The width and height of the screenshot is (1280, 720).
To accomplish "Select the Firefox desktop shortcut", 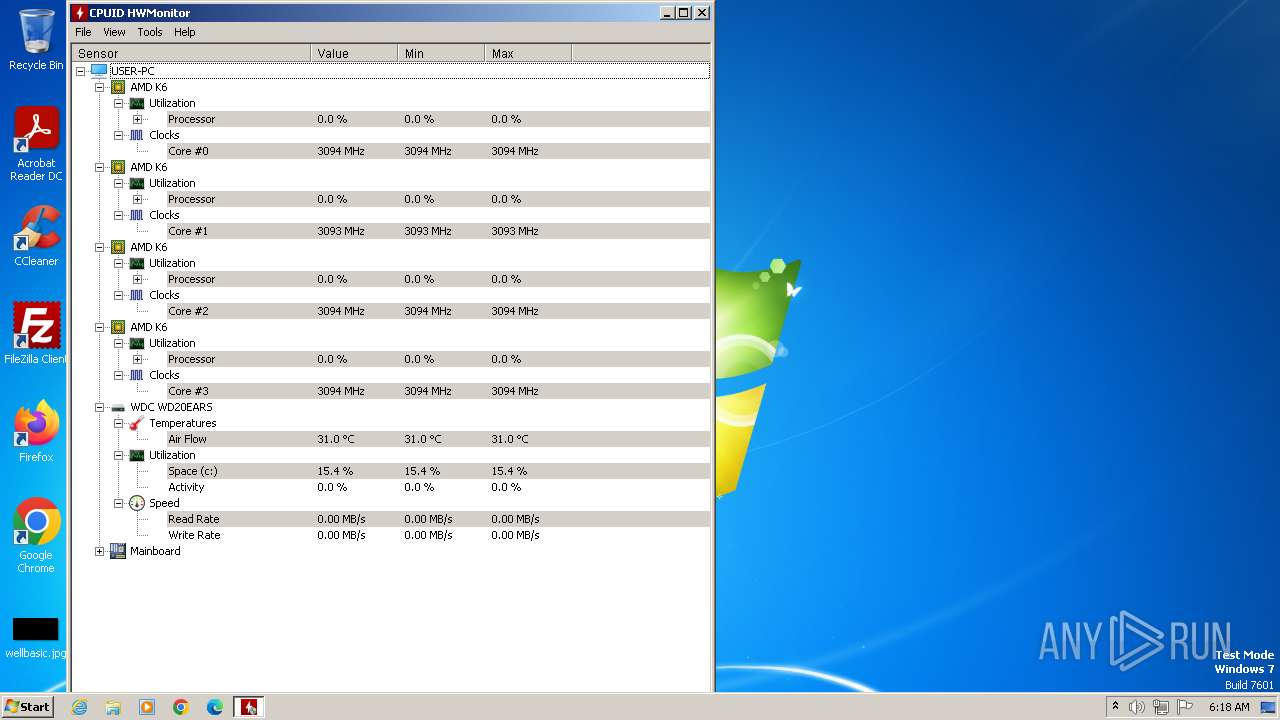I will pos(36,432).
